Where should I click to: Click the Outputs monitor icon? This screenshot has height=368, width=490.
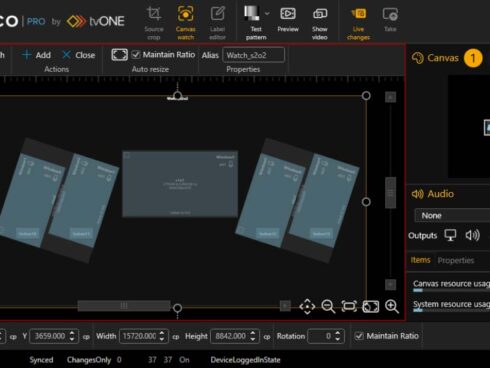[x=450, y=235]
